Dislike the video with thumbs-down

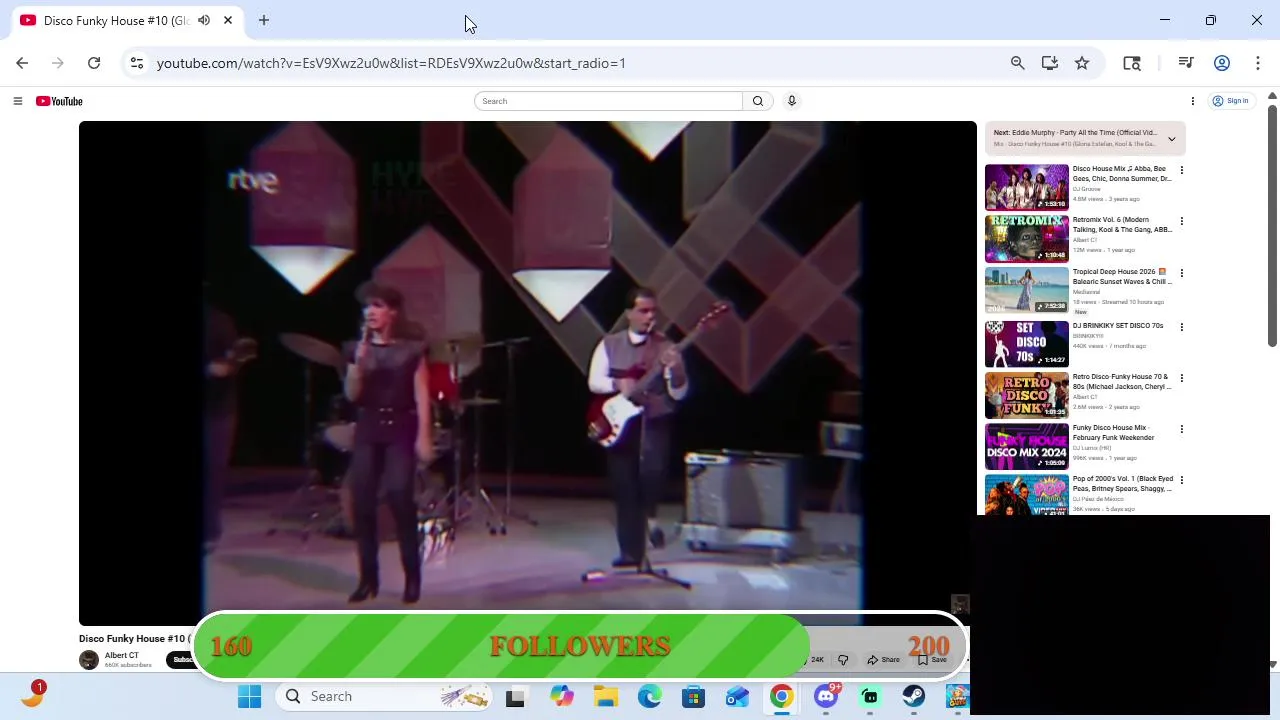click(843, 660)
